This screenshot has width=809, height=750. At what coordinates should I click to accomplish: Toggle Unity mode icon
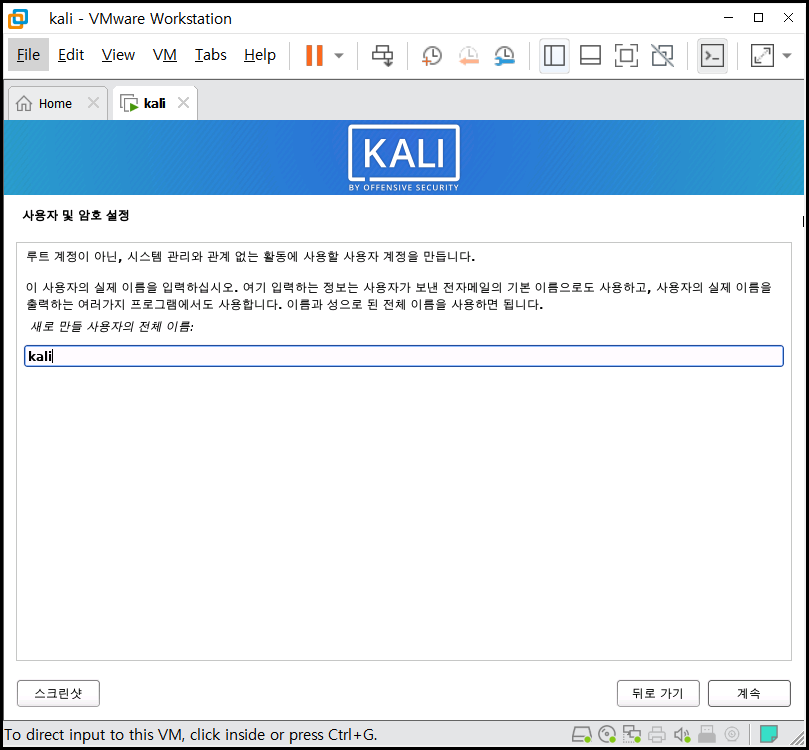pos(662,55)
